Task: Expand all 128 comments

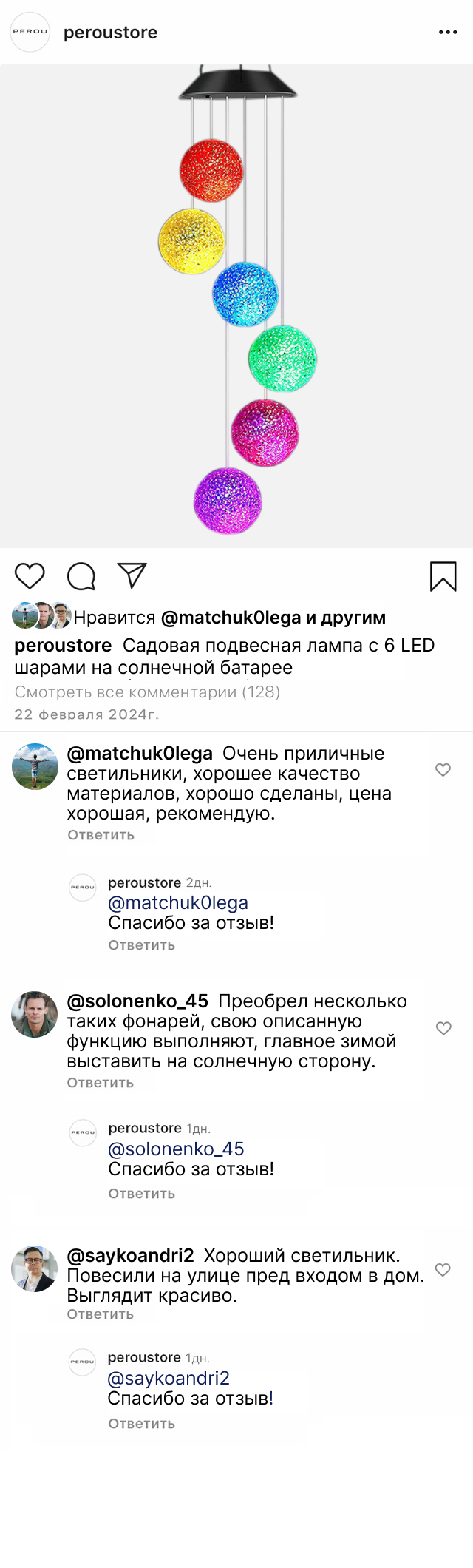Action: (148, 692)
